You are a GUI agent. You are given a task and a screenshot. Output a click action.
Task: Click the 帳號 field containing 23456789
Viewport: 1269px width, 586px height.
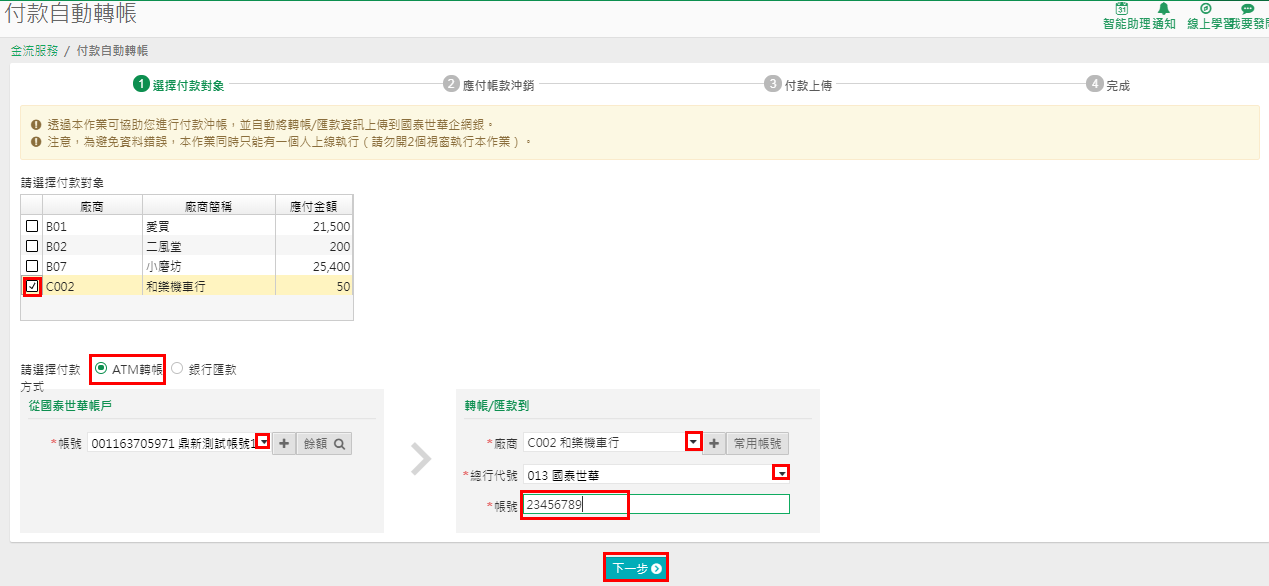(x=656, y=505)
